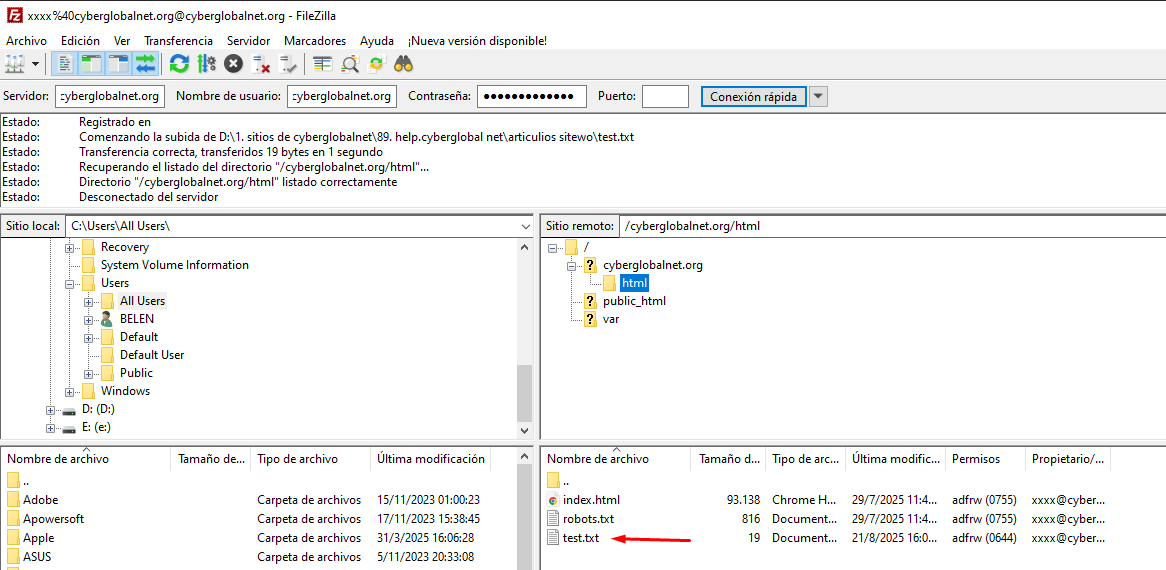Click the Sitio remoto path field
Viewport: 1166px width, 570px height.
pos(892,226)
